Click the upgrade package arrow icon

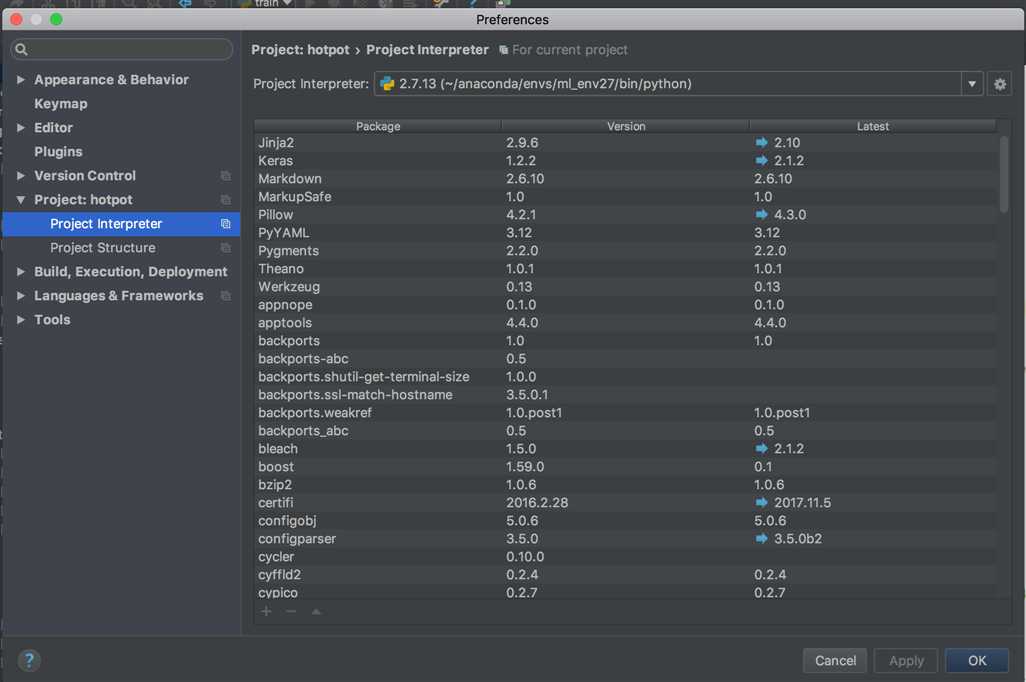point(316,611)
